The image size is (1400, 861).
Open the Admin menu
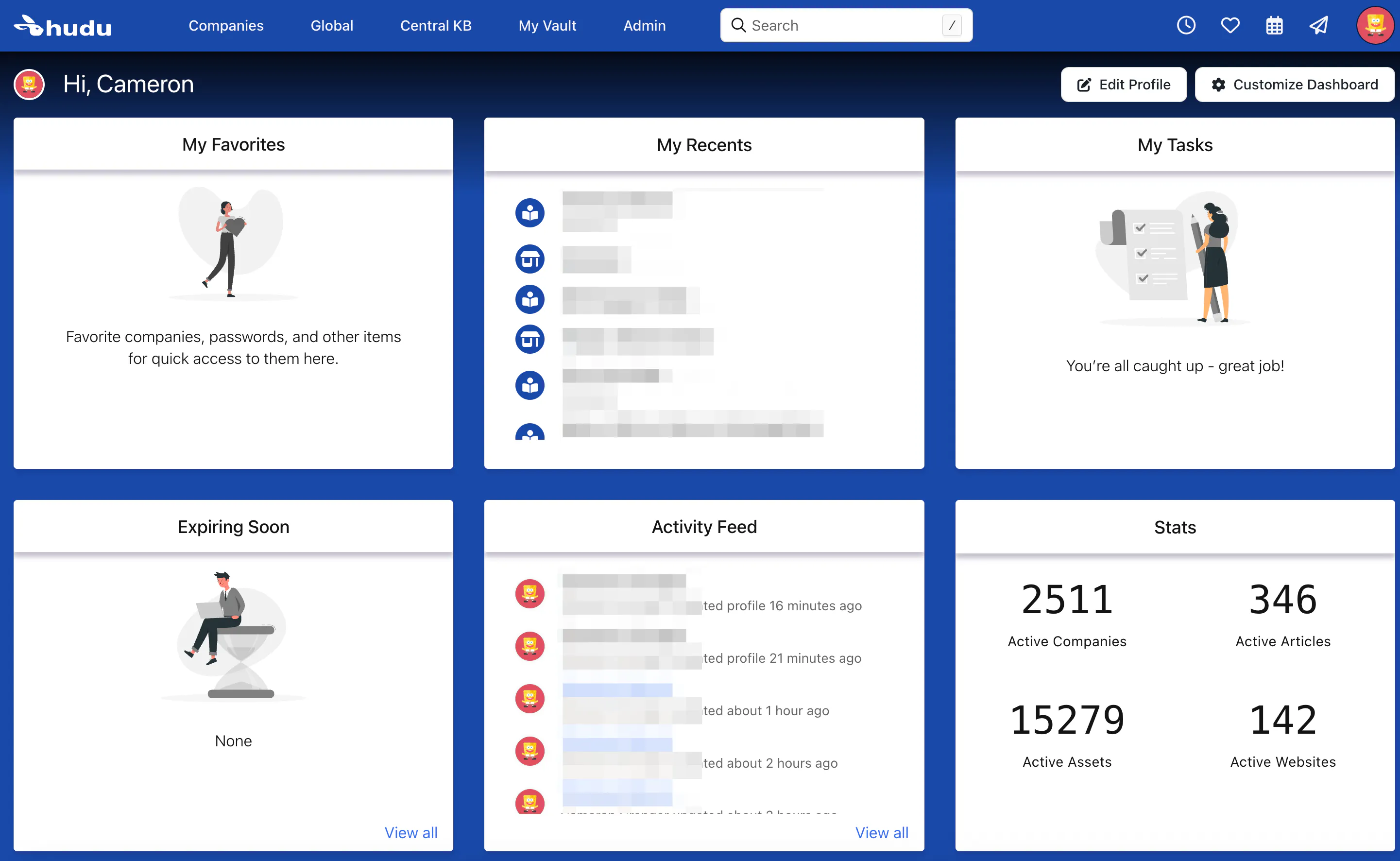coord(644,26)
